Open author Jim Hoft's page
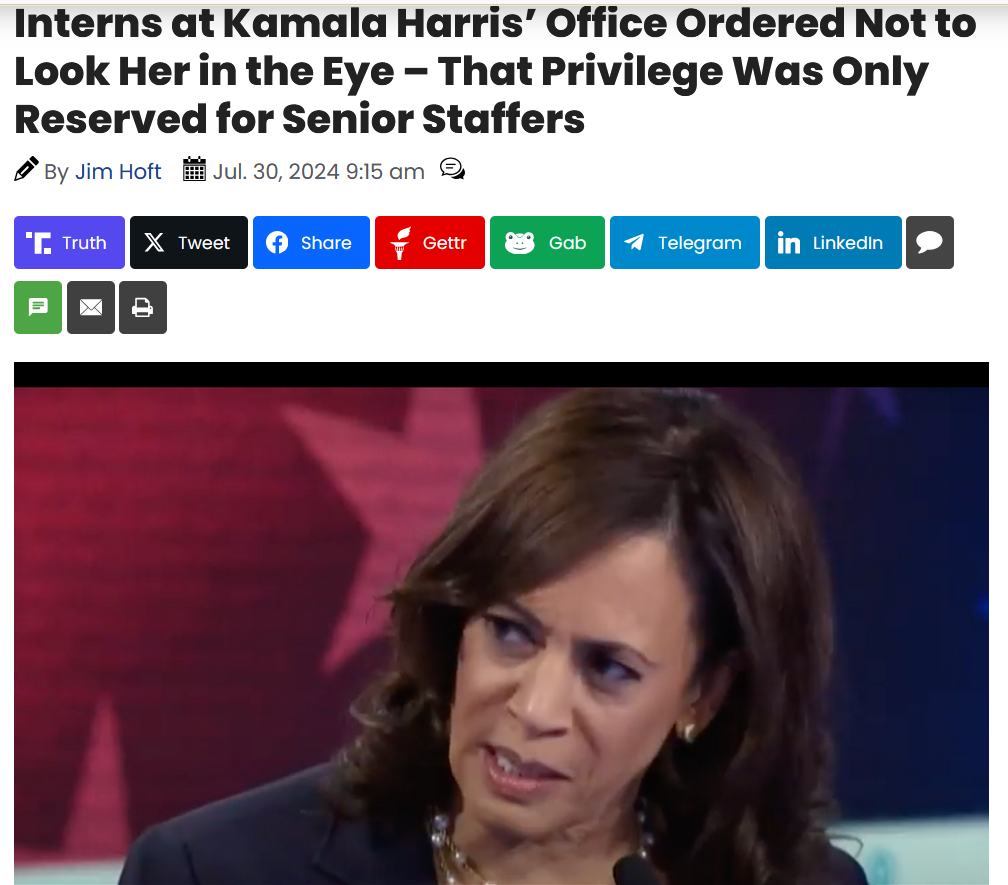Viewport: 1008px width, 885px height. point(118,172)
